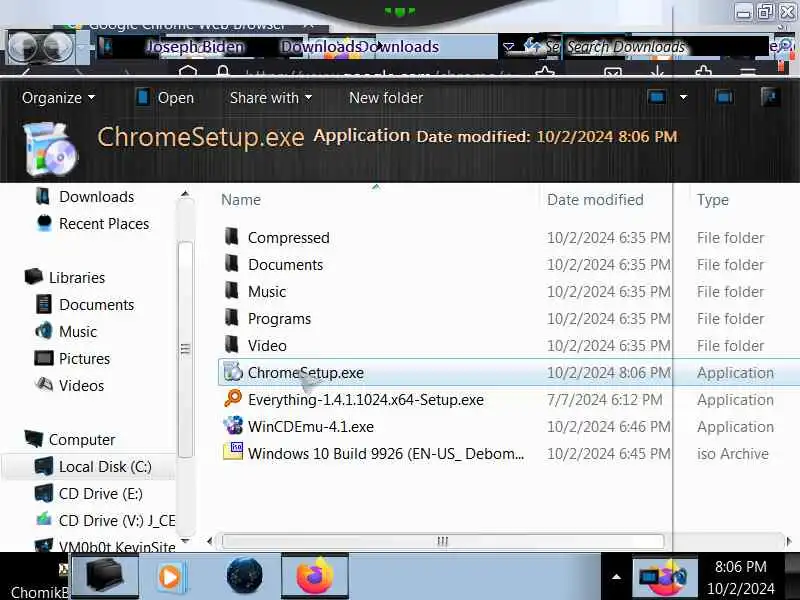
Task: Click the help icon in toolbar
Action: 769,97
